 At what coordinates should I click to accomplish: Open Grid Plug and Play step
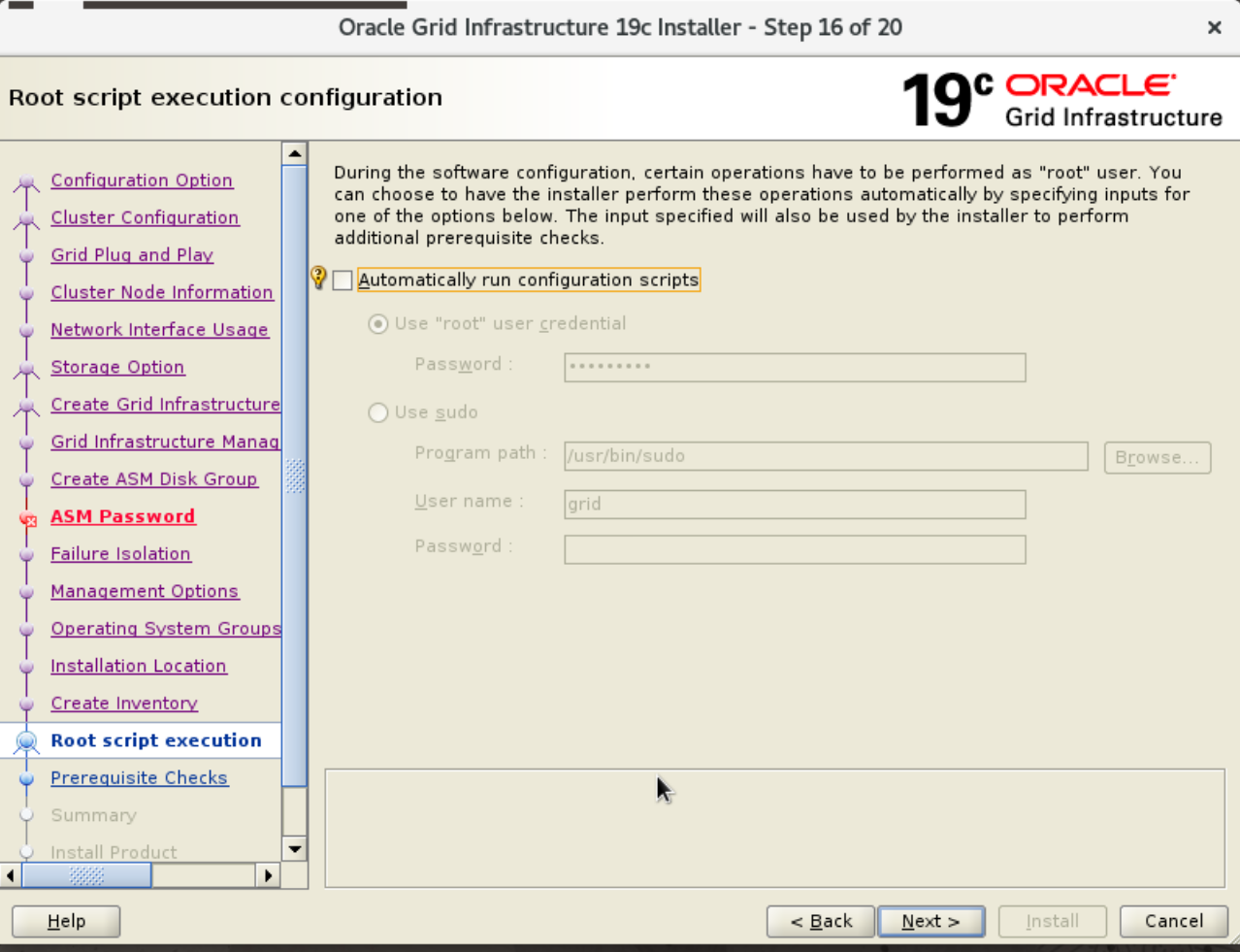132,255
